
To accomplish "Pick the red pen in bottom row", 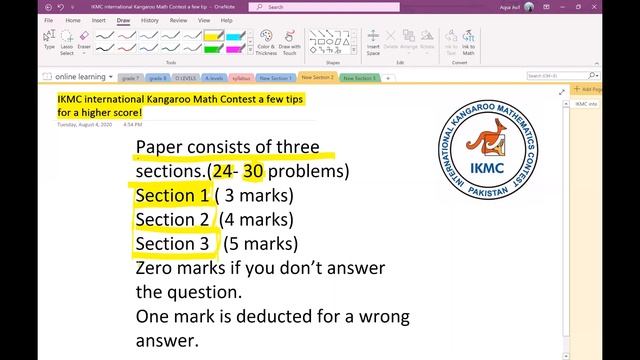I will click(127, 48).
